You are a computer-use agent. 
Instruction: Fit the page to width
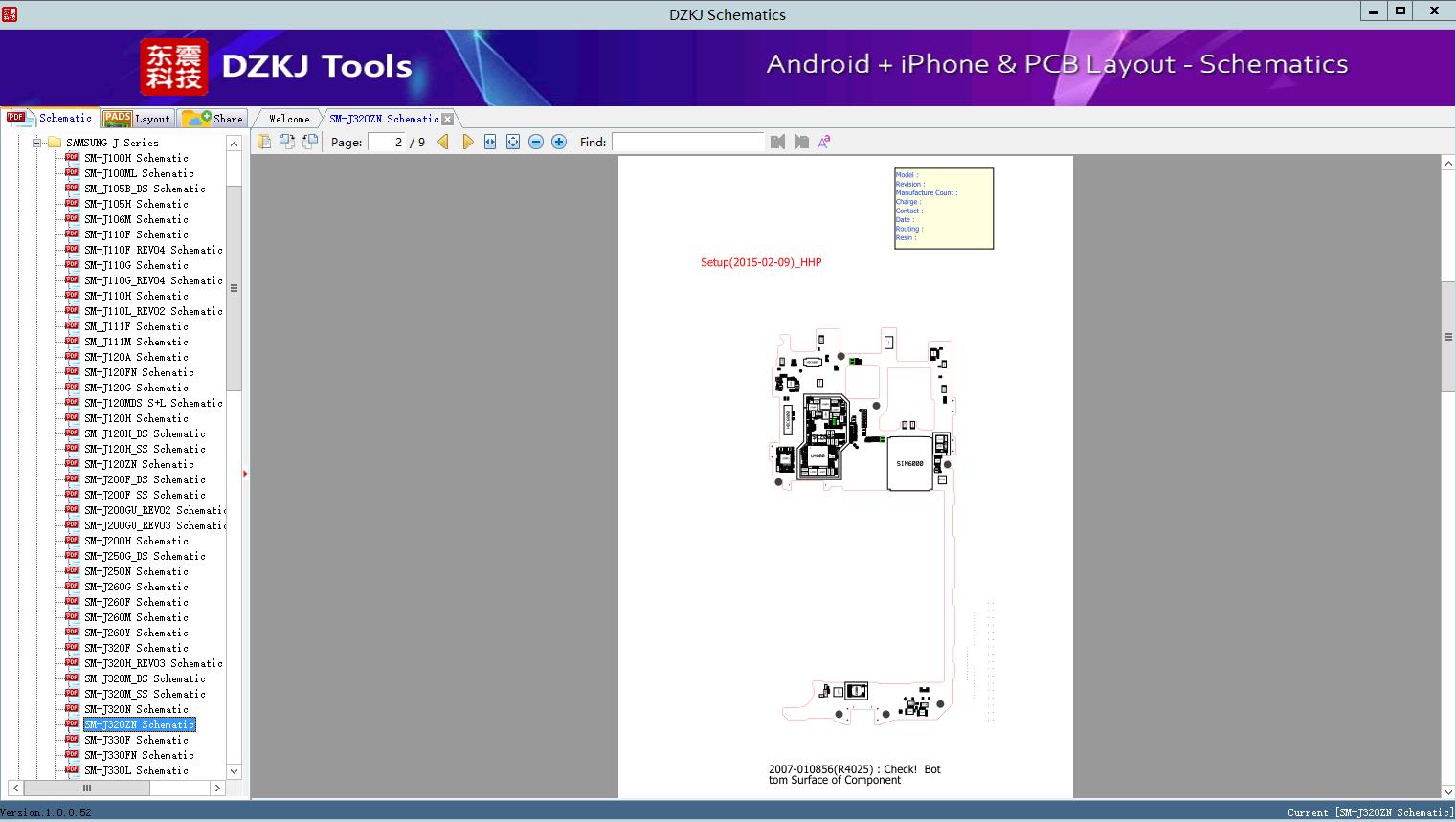tap(490, 142)
